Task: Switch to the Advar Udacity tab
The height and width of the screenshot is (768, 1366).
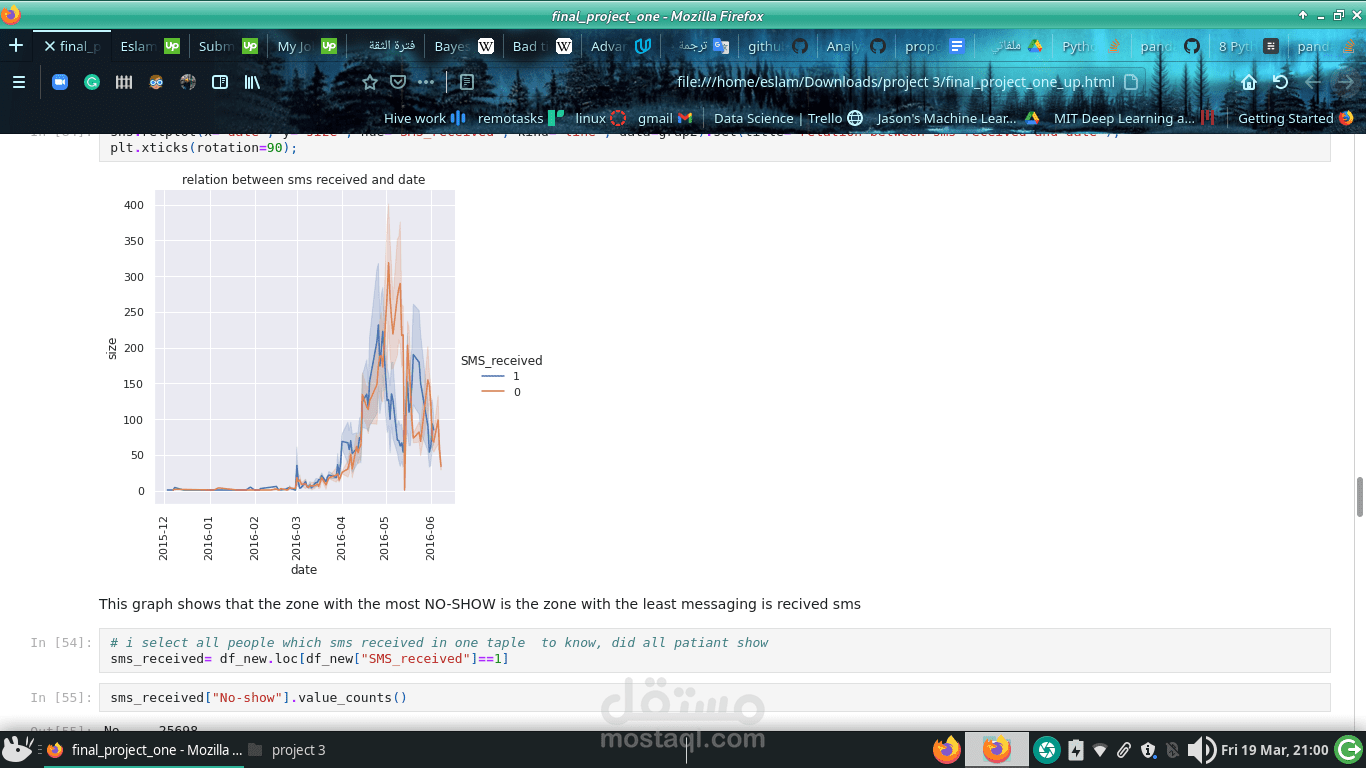Action: pyautogui.click(x=621, y=46)
